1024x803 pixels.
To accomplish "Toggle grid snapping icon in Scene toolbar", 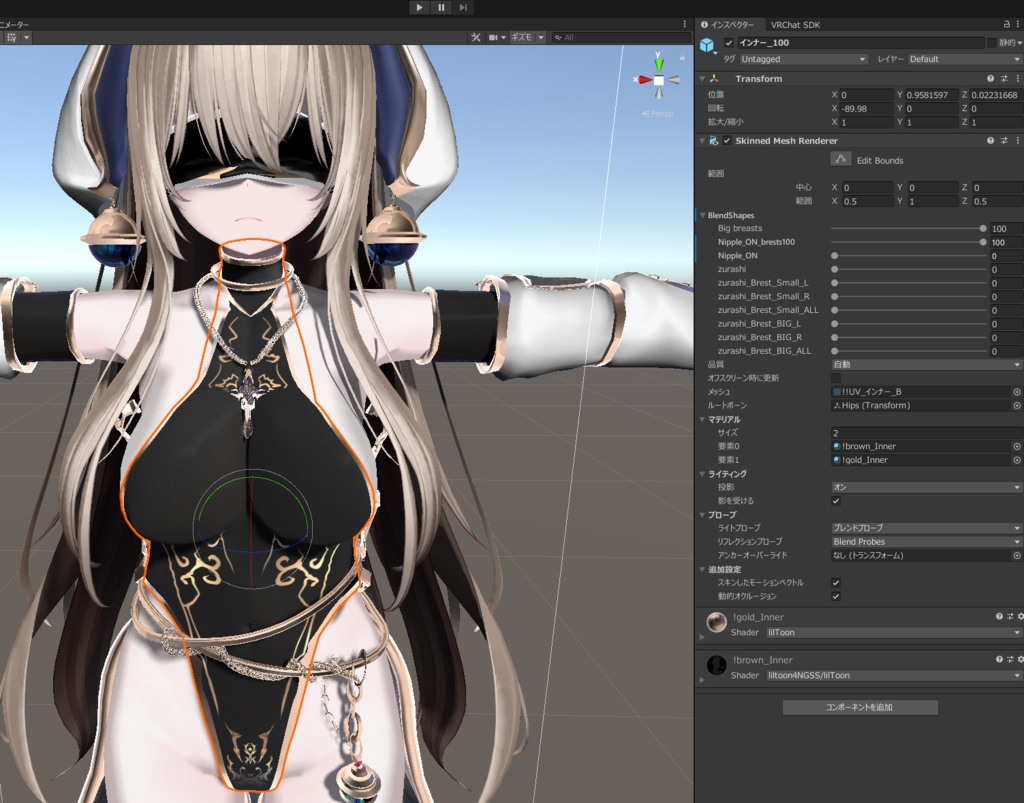I will tap(12, 38).
